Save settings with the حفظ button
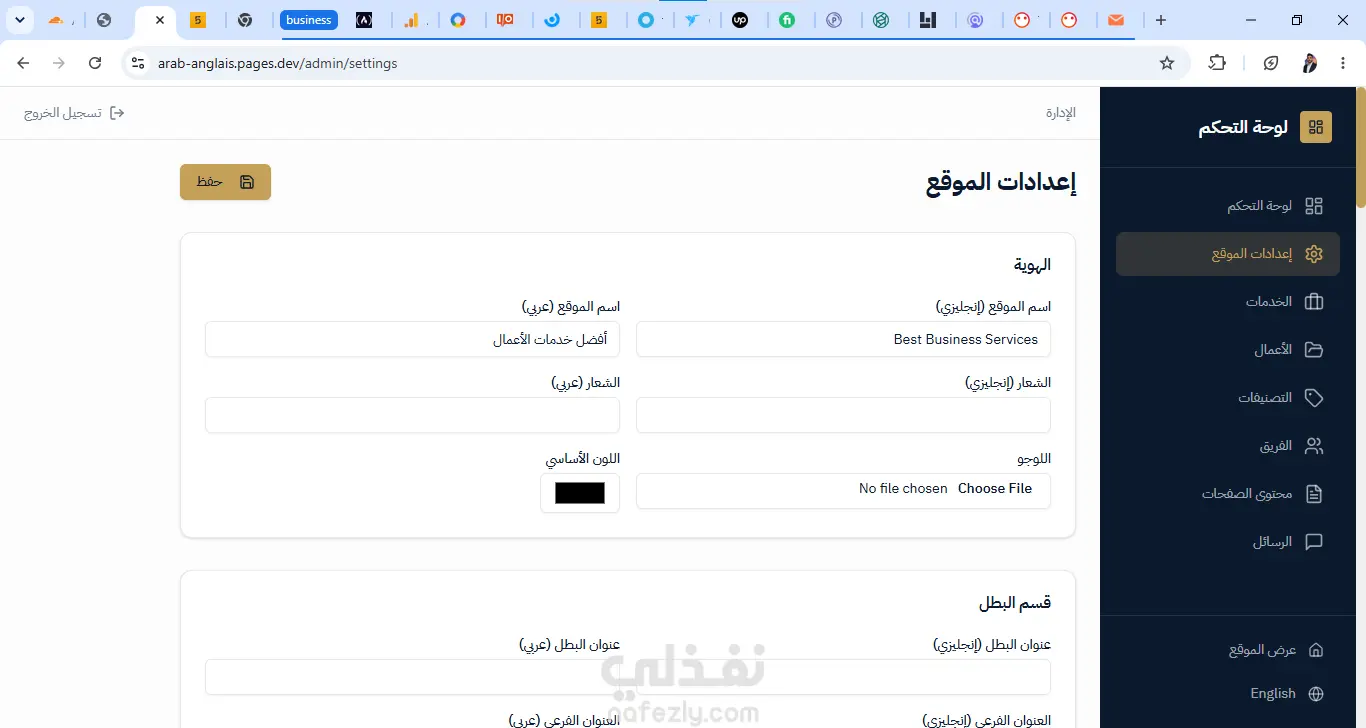1366x728 pixels. click(x=225, y=182)
